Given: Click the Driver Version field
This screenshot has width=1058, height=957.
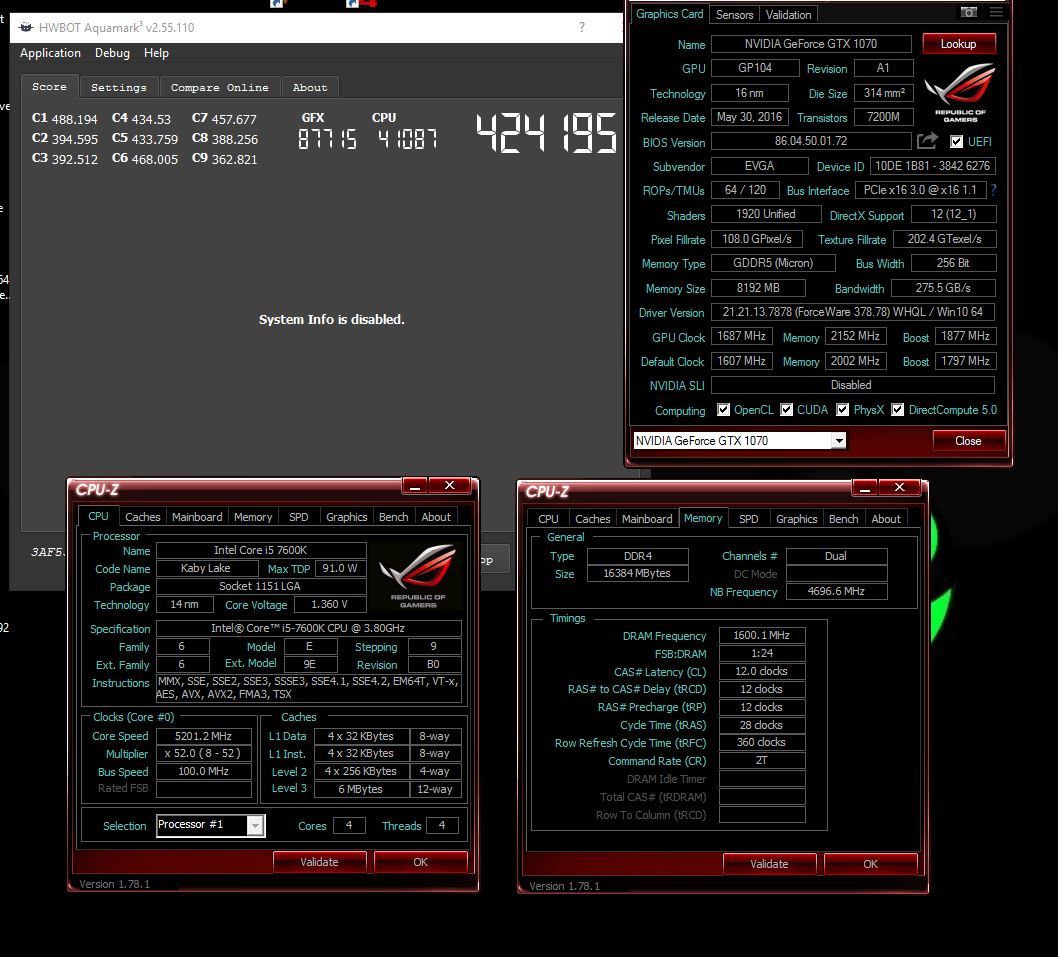Looking at the screenshot, I should pyautogui.click(x=853, y=312).
